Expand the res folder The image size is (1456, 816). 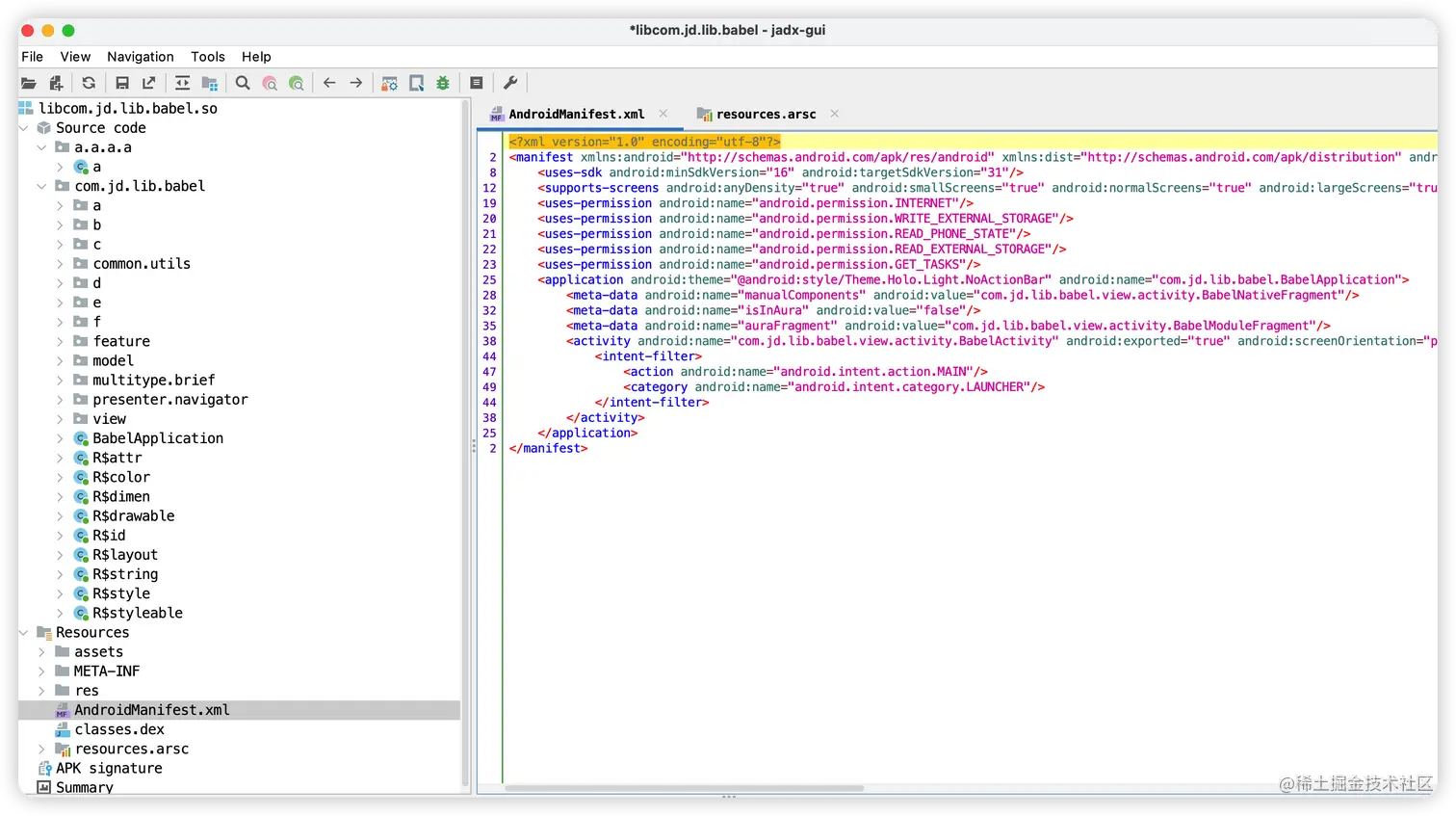click(x=41, y=691)
